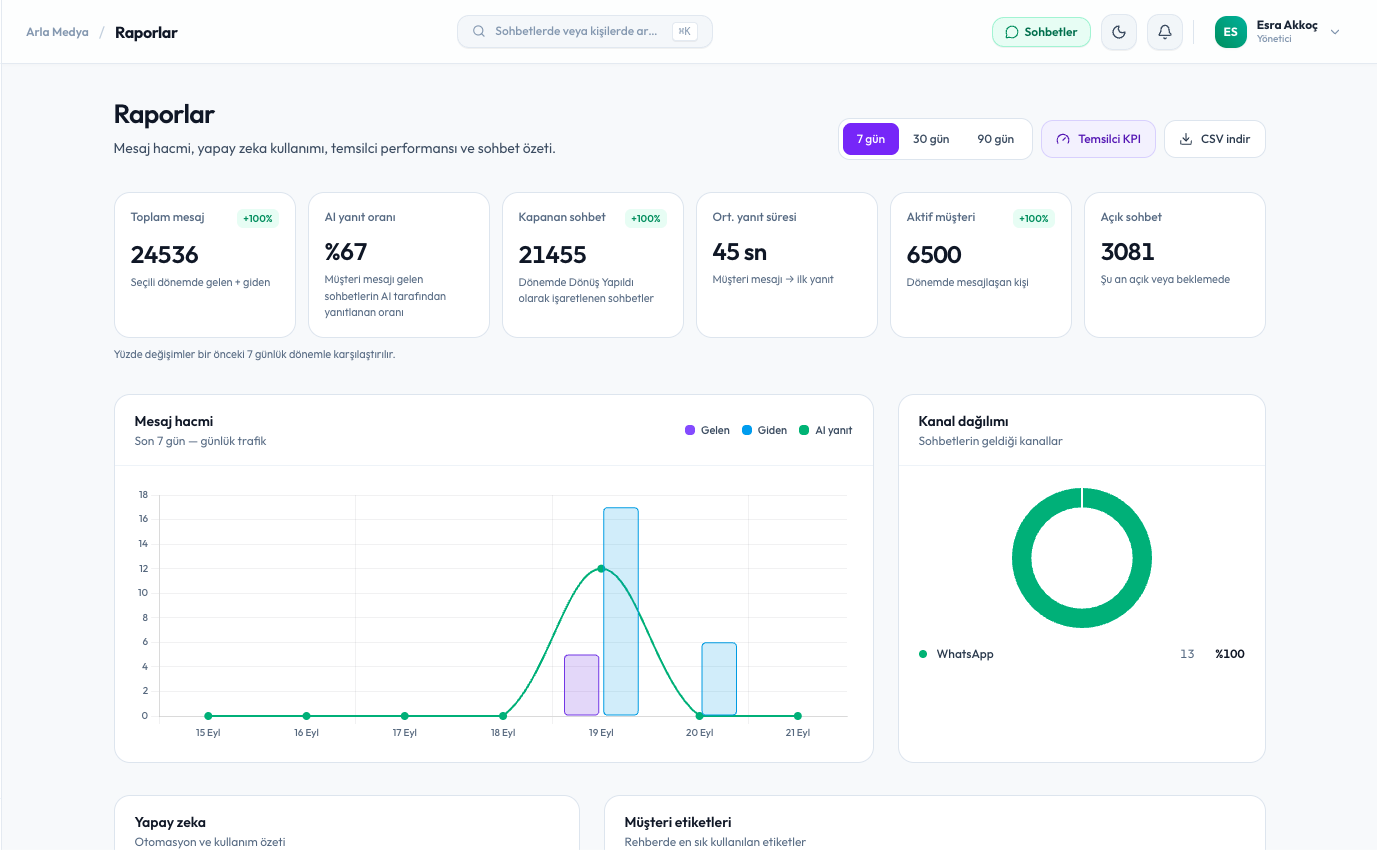Viewport: 1377px width, 850px height.
Task: Click the %100 WhatsApp share value
Action: [x=1230, y=654]
